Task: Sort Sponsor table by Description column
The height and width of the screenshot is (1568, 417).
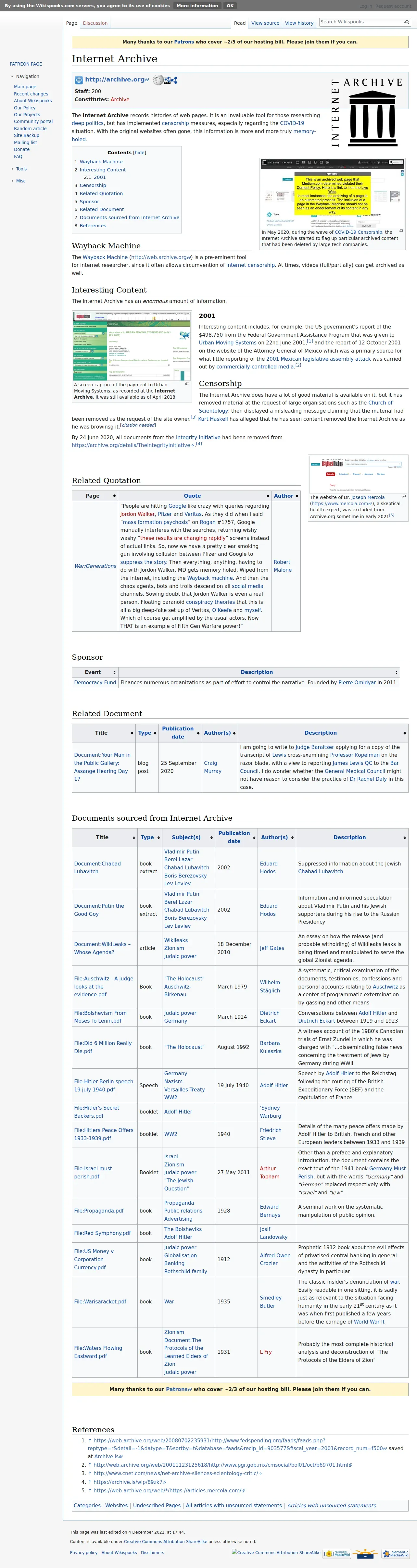Action: [x=259, y=672]
